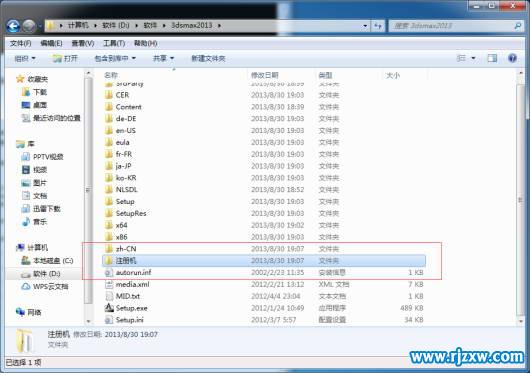Open the 查看(V) menu
This screenshot has width=530, height=373.
click(x=83, y=43)
